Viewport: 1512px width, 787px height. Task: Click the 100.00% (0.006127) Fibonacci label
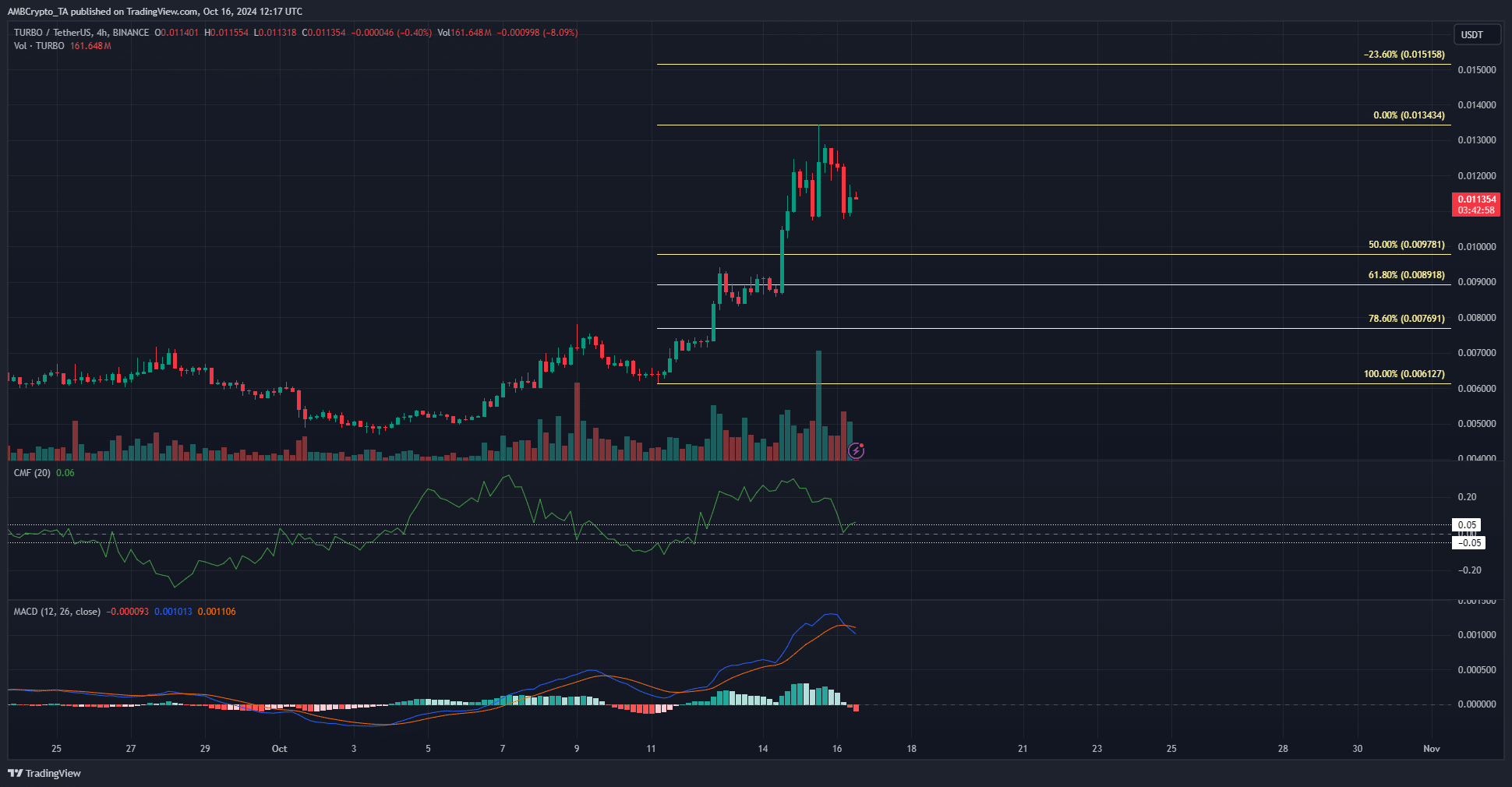1404,374
